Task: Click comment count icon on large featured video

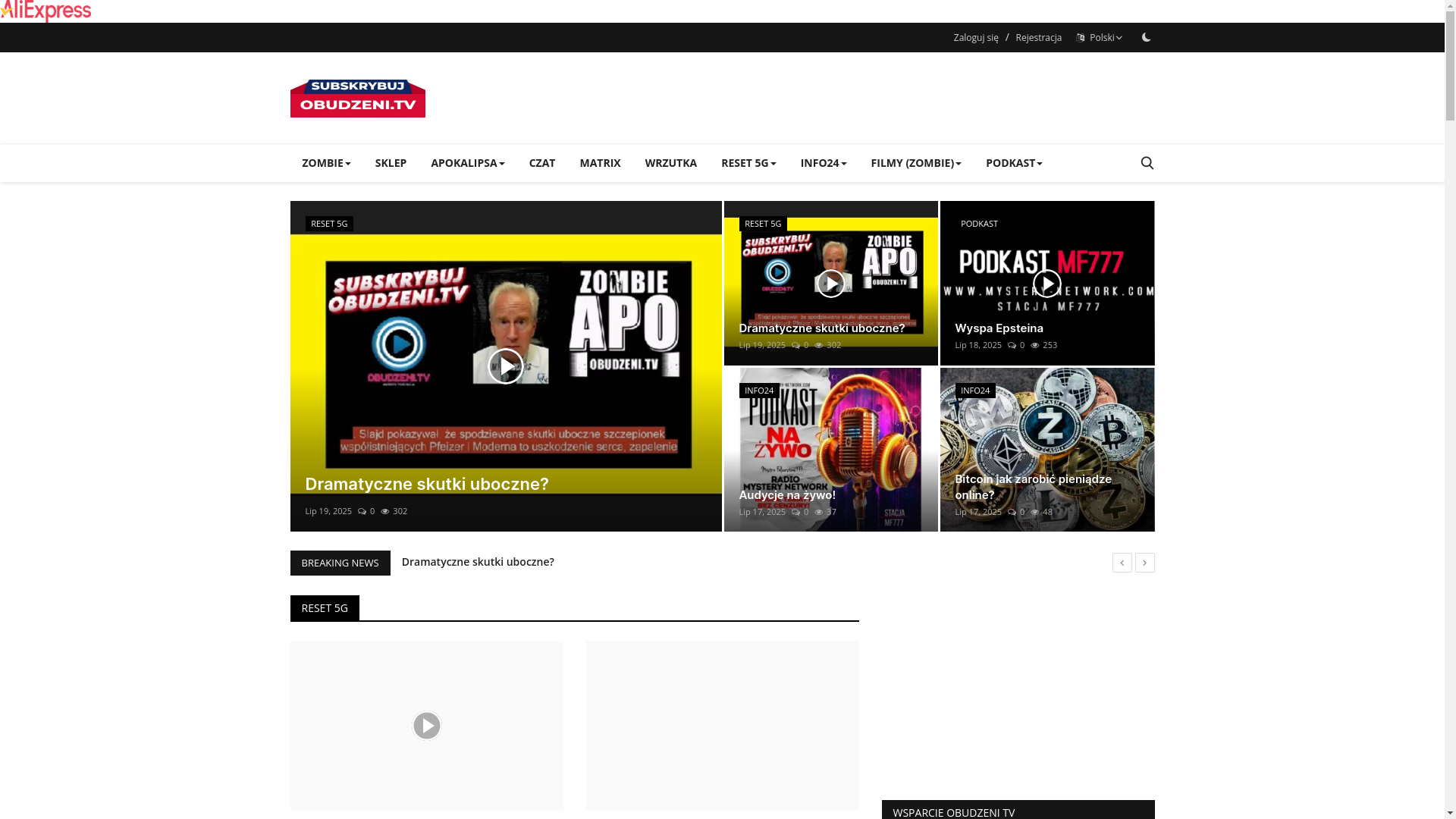Action: [x=362, y=511]
